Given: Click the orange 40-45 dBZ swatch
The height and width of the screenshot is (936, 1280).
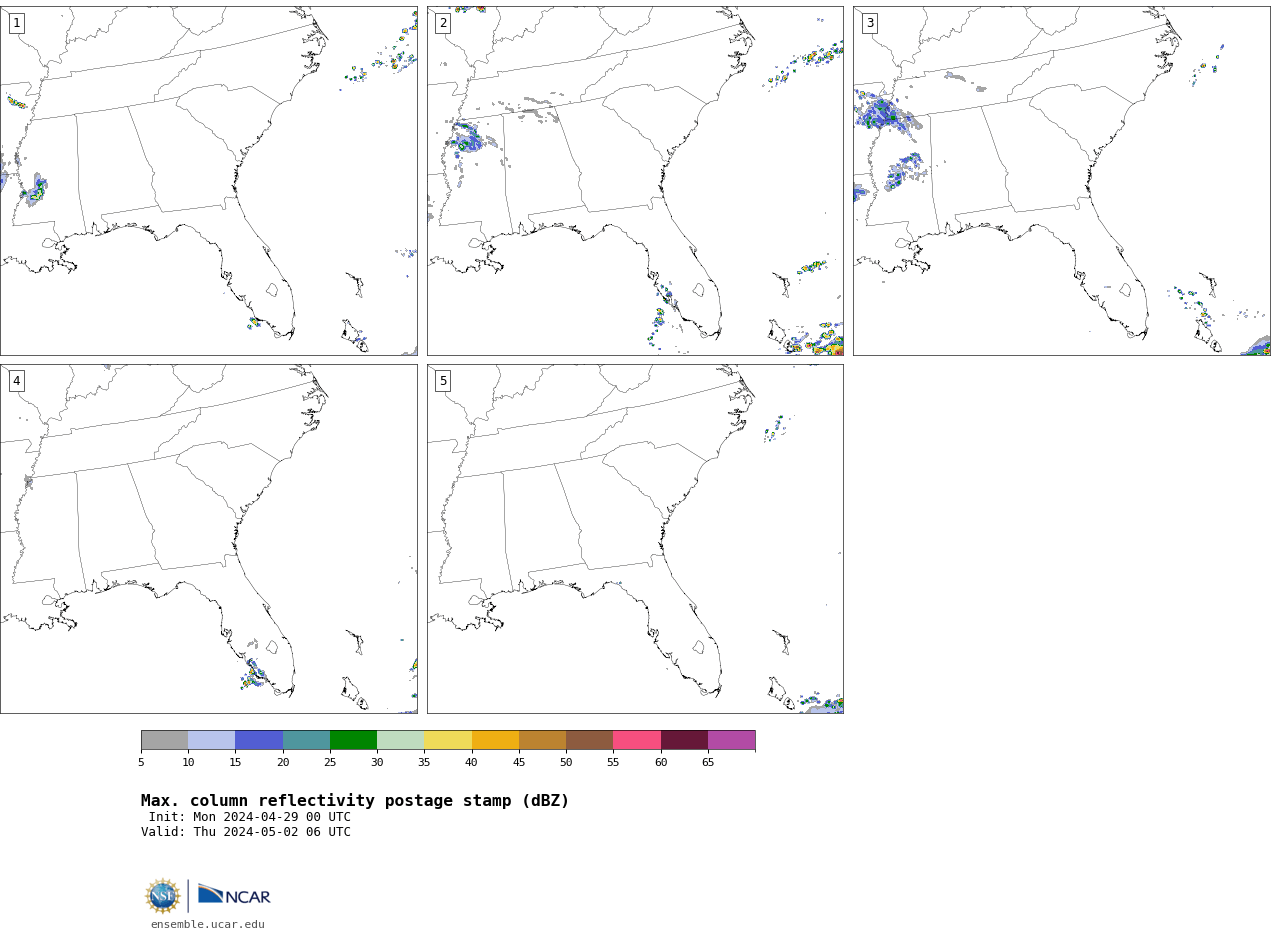Looking at the screenshot, I should click(x=495, y=740).
